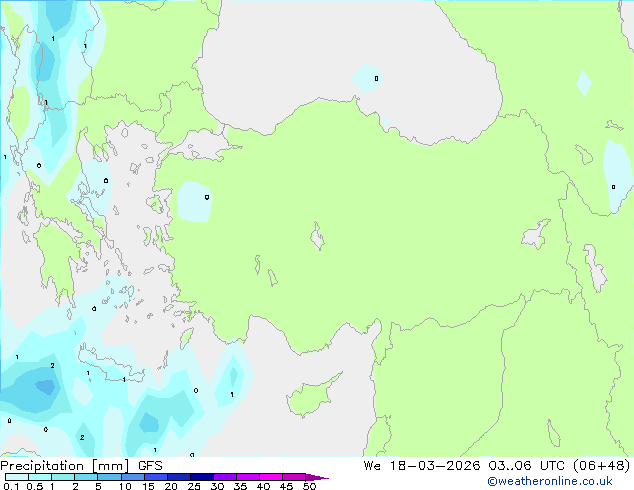
Task: Click the '0' value in the Black Sea
Action: (376, 78)
